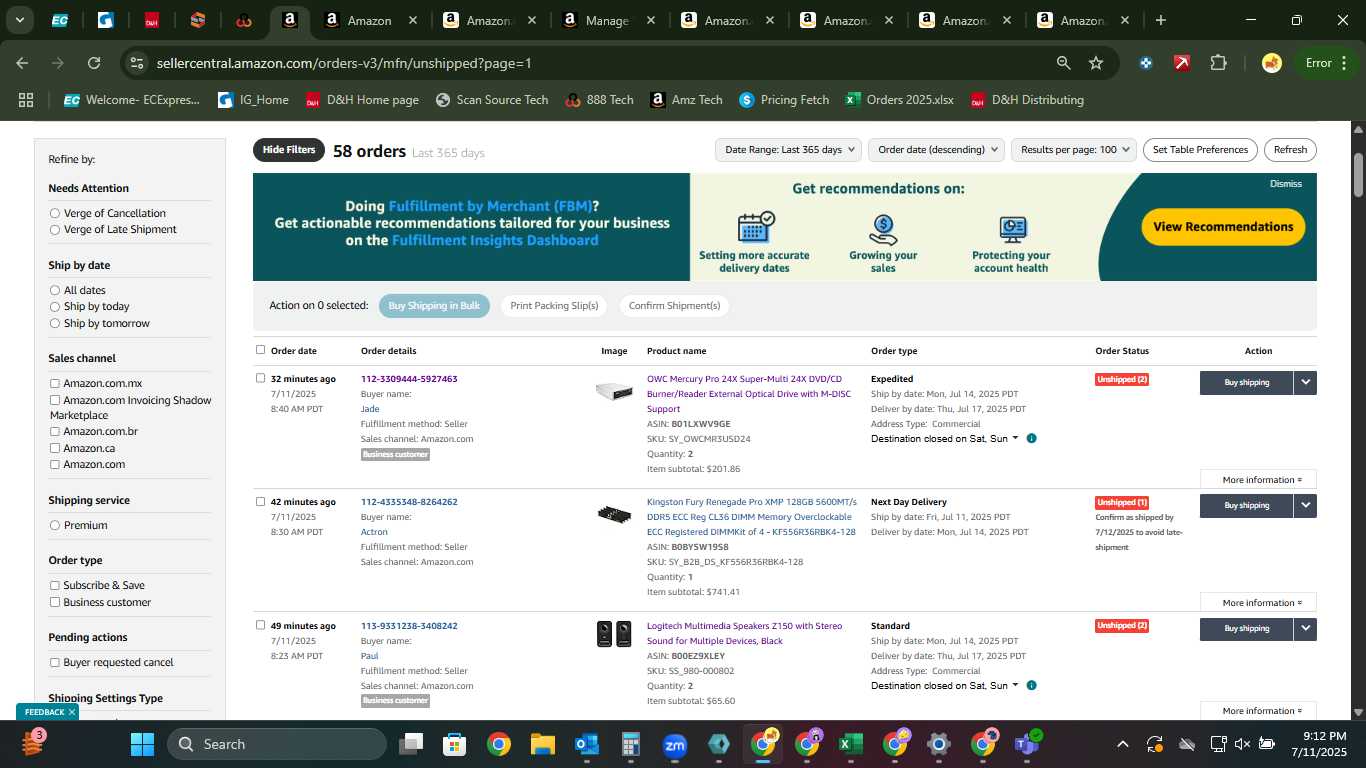Image resolution: width=1366 pixels, height=768 pixels.
Task: Open info icon next to Paul's destination closed note
Action: click(1031, 685)
